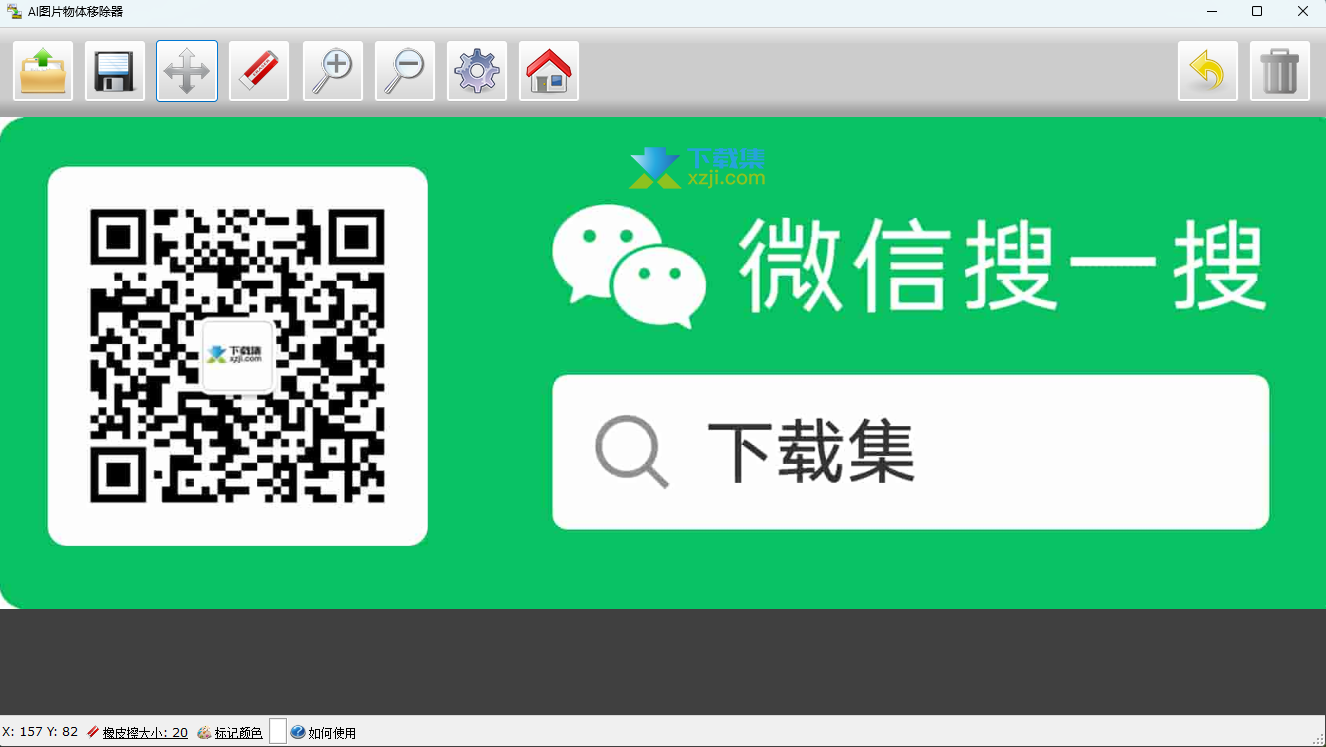Click the app icon in title bar
Image resolution: width=1326 pixels, height=747 pixels.
14,12
